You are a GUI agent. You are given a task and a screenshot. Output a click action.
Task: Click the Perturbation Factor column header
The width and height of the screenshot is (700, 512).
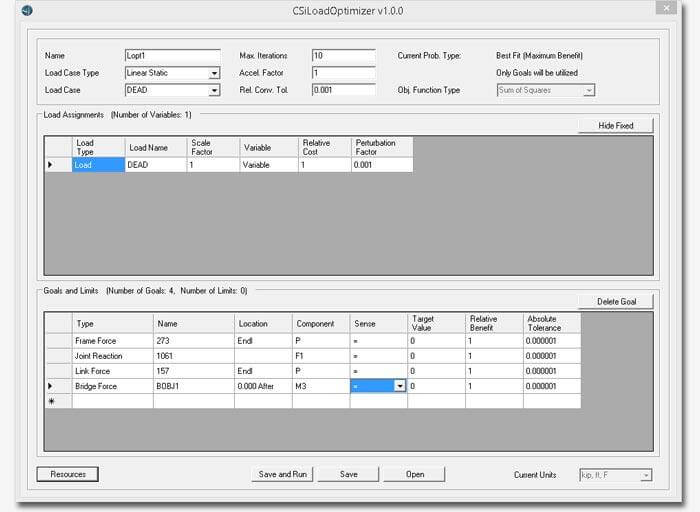pyautogui.click(x=382, y=148)
